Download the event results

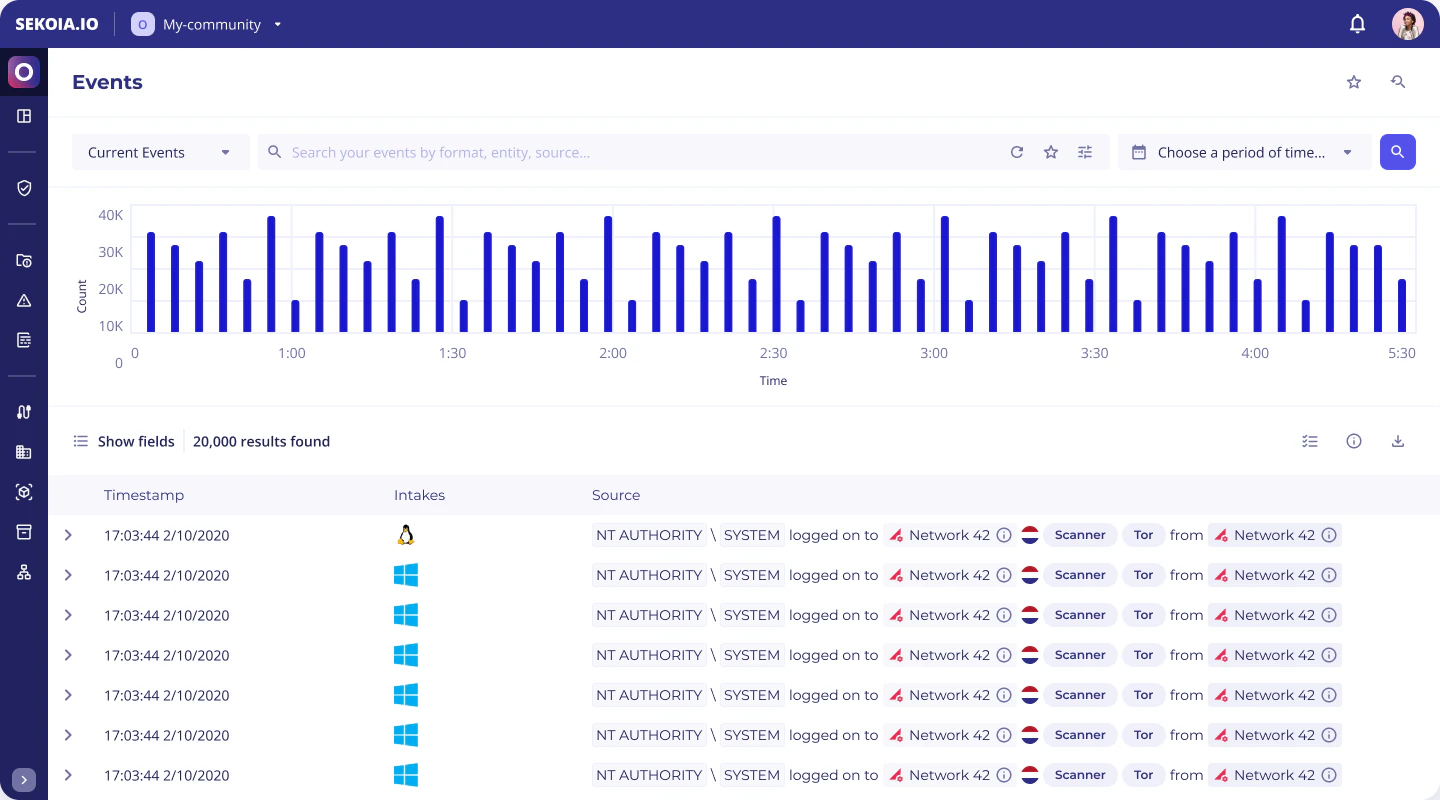click(1397, 441)
